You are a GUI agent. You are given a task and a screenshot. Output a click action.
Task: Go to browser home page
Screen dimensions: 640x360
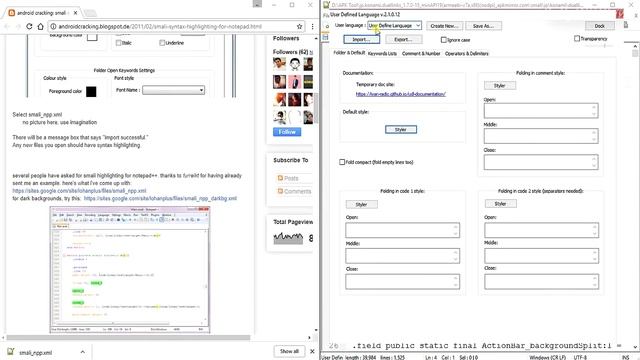tap(40, 26)
